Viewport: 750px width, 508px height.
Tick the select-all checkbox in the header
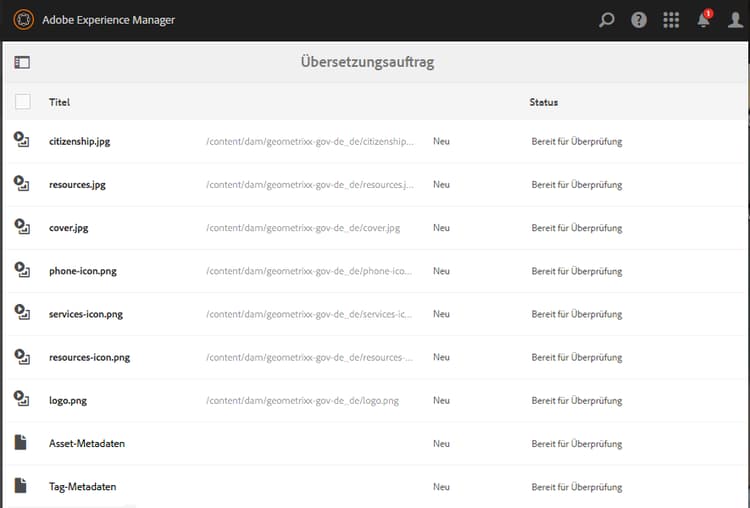[x=23, y=102]
